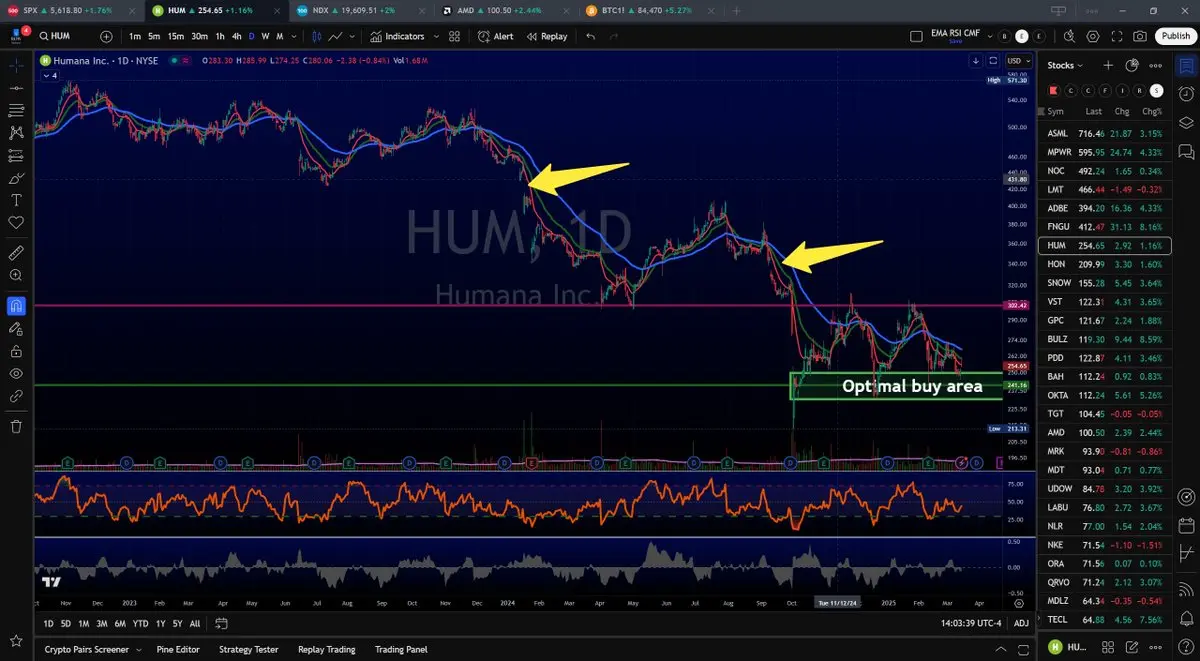Open the Pine Editor tab
Image resolution: width=1200 pixels, height=661 pixels.
click(x=180, y=649)
